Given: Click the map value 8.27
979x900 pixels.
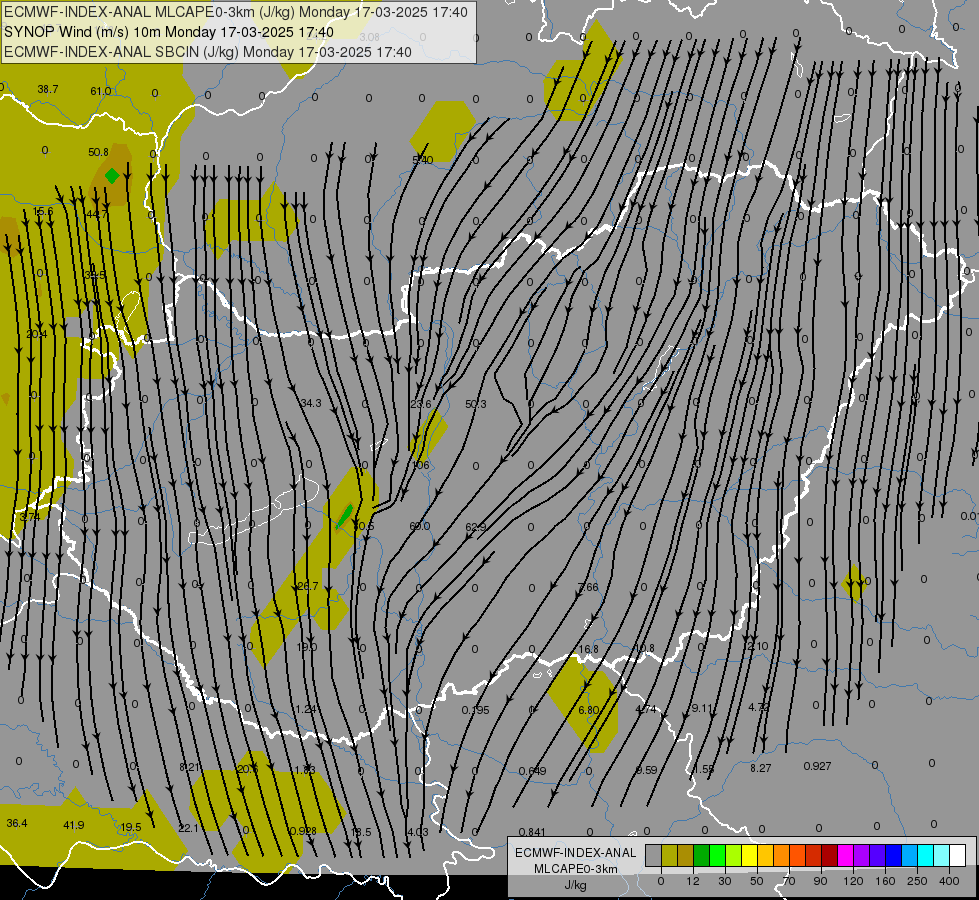Looking at the screenshot, I should (760, 768).
